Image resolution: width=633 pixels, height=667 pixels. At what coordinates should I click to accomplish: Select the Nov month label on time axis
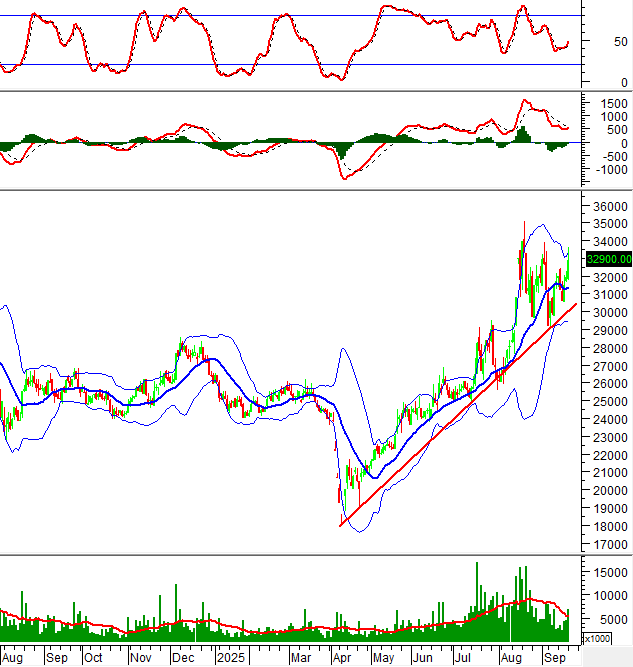pos(141,658)
